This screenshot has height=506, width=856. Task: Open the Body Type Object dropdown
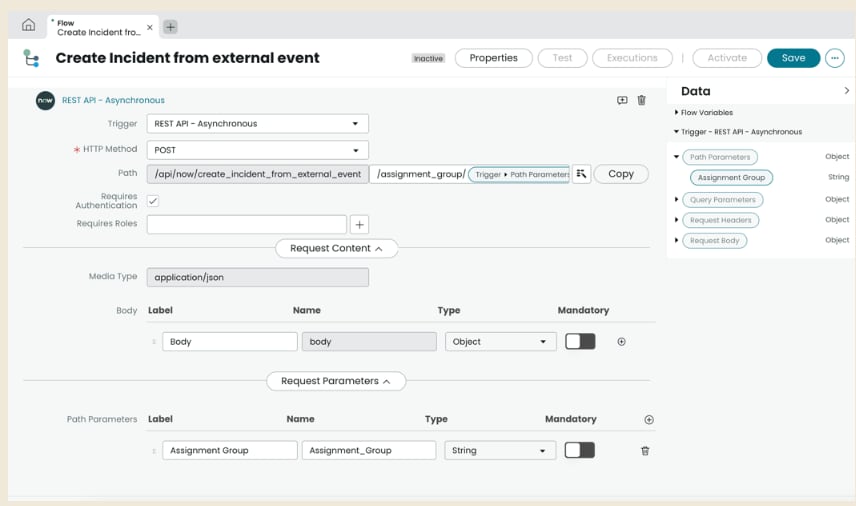[501, 342]
